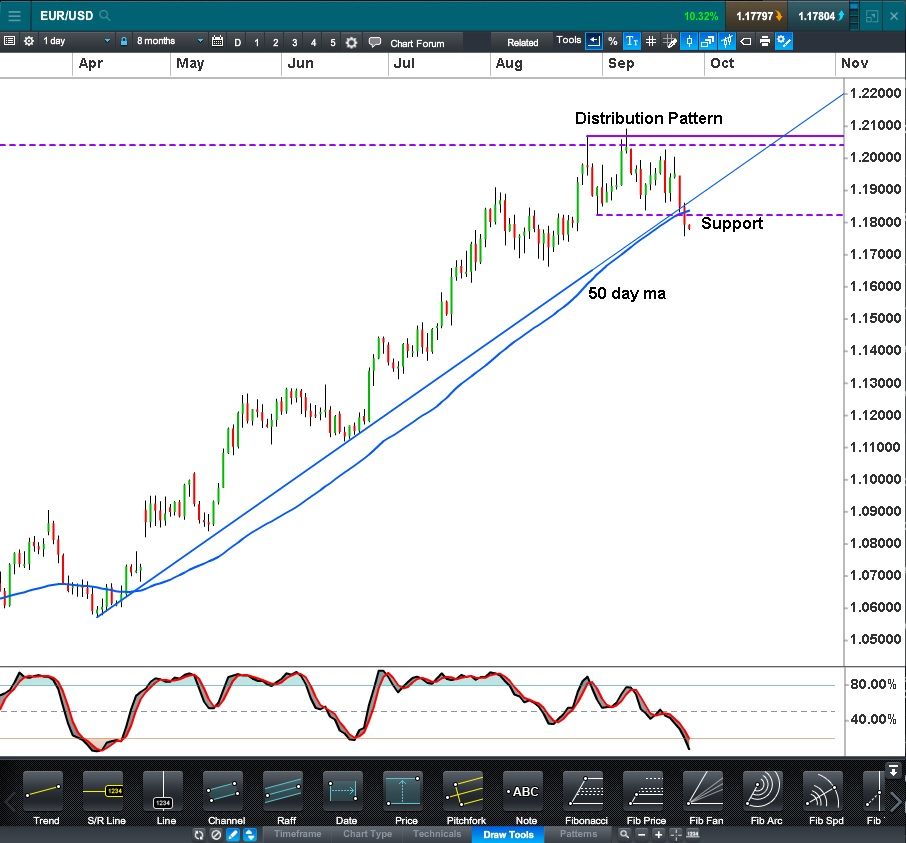Load chart preset 1
Screen dimensions: 906x843
[x=257, y=42]
